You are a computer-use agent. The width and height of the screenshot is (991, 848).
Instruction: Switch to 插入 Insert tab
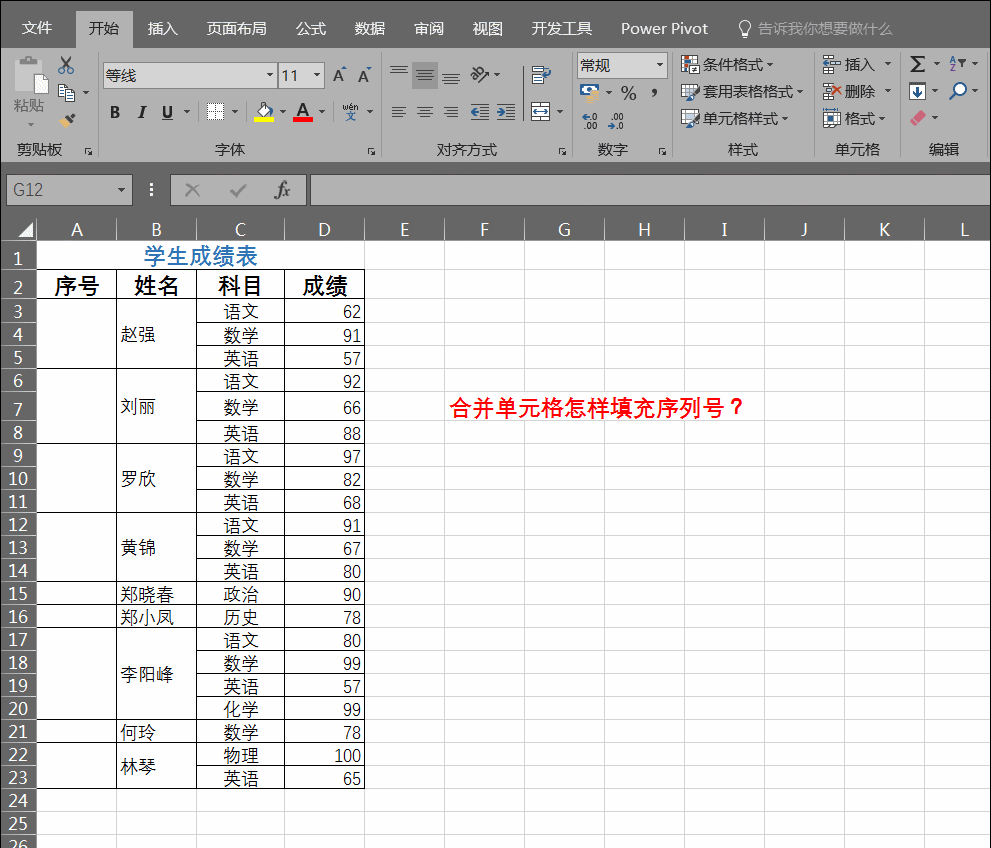coord(162,28)
